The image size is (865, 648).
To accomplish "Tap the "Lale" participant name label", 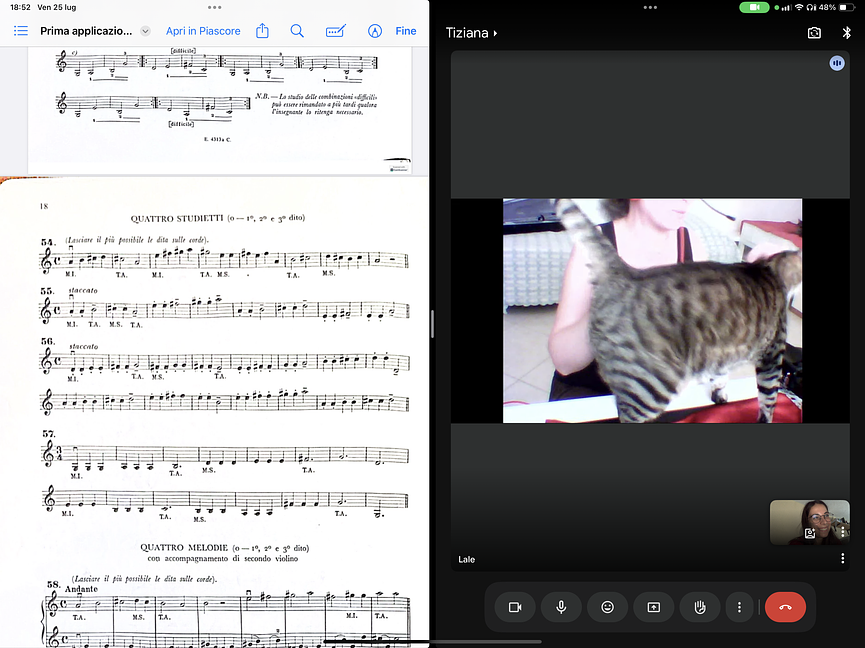I will pos(466,559).
